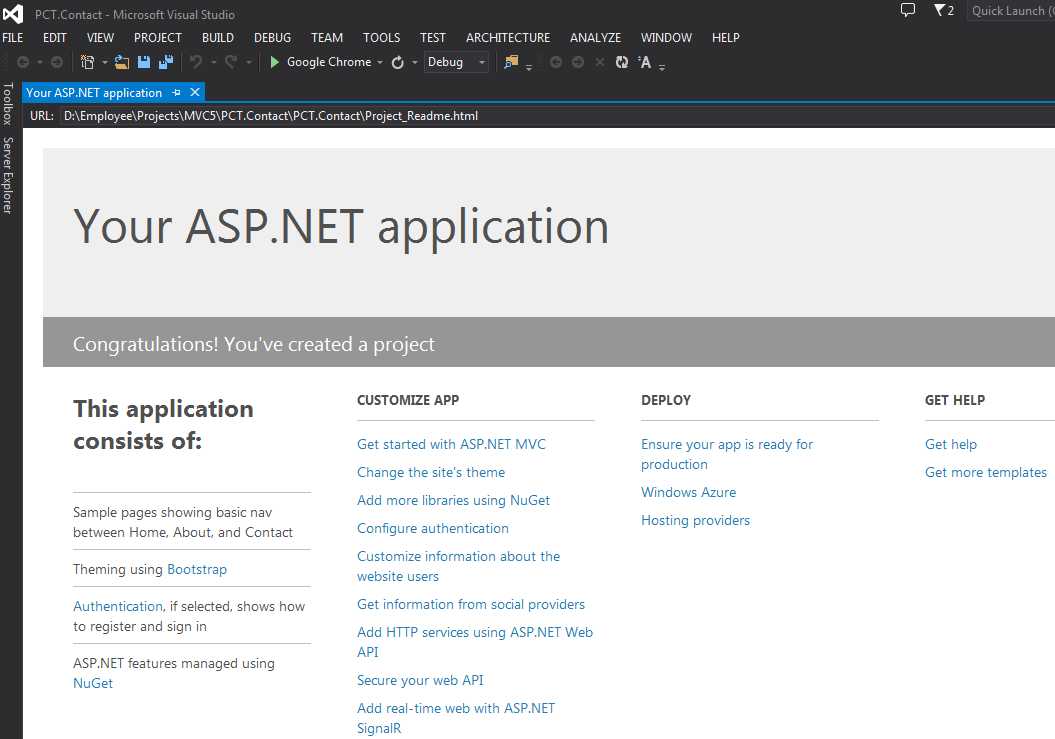Click the browser Back icon in web toolbar
Image resolution: width=1055 pixels, height=739 pixels.
click(556, 62)
